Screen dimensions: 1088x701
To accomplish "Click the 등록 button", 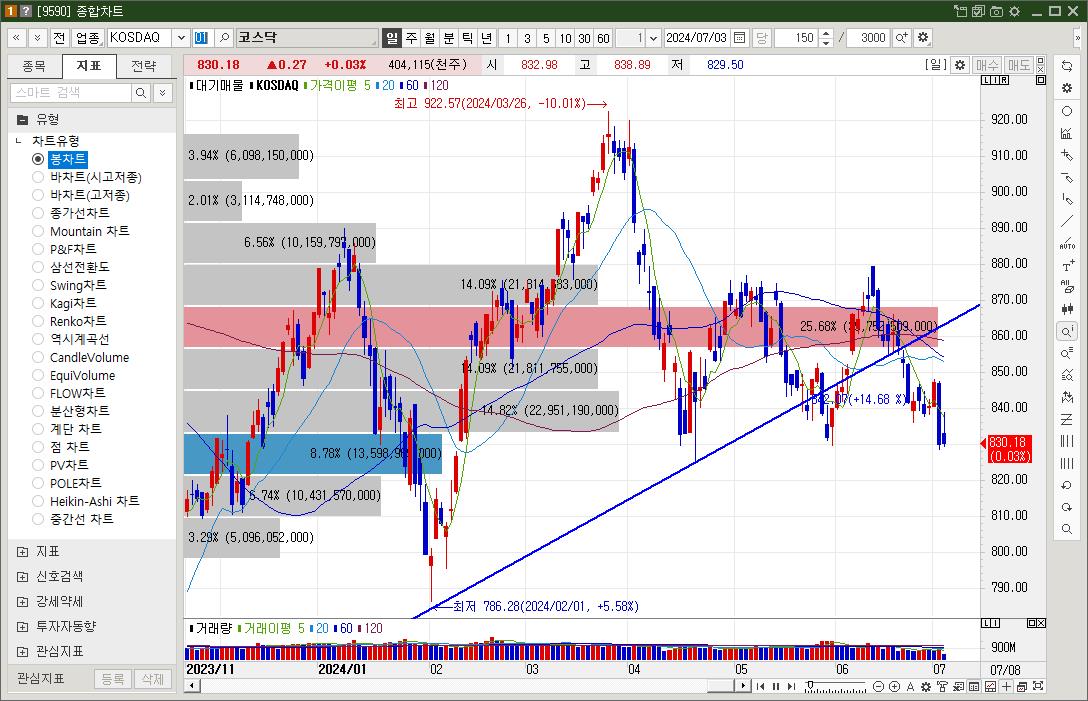I will [113, 679].
